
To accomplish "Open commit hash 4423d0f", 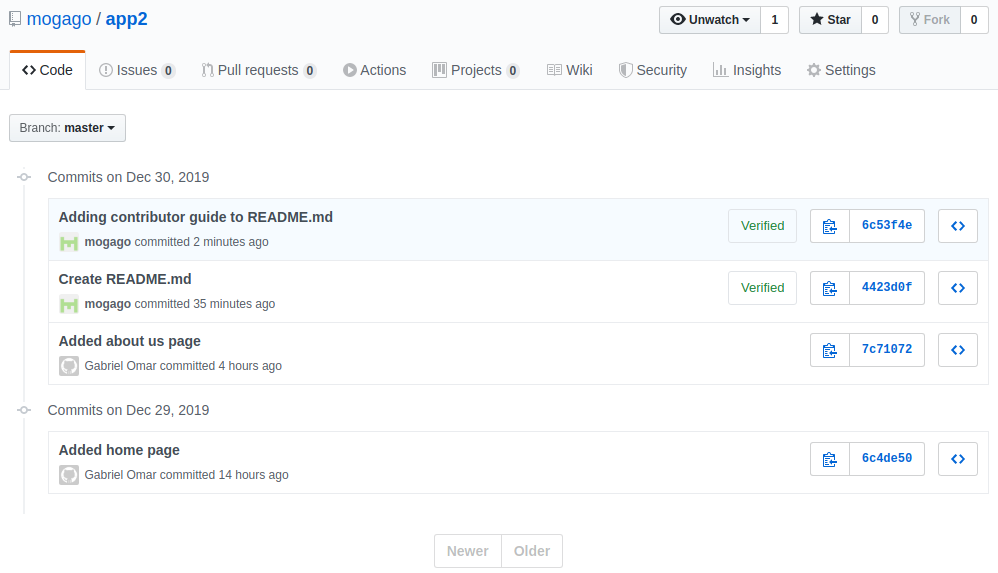I will point(887,287).
